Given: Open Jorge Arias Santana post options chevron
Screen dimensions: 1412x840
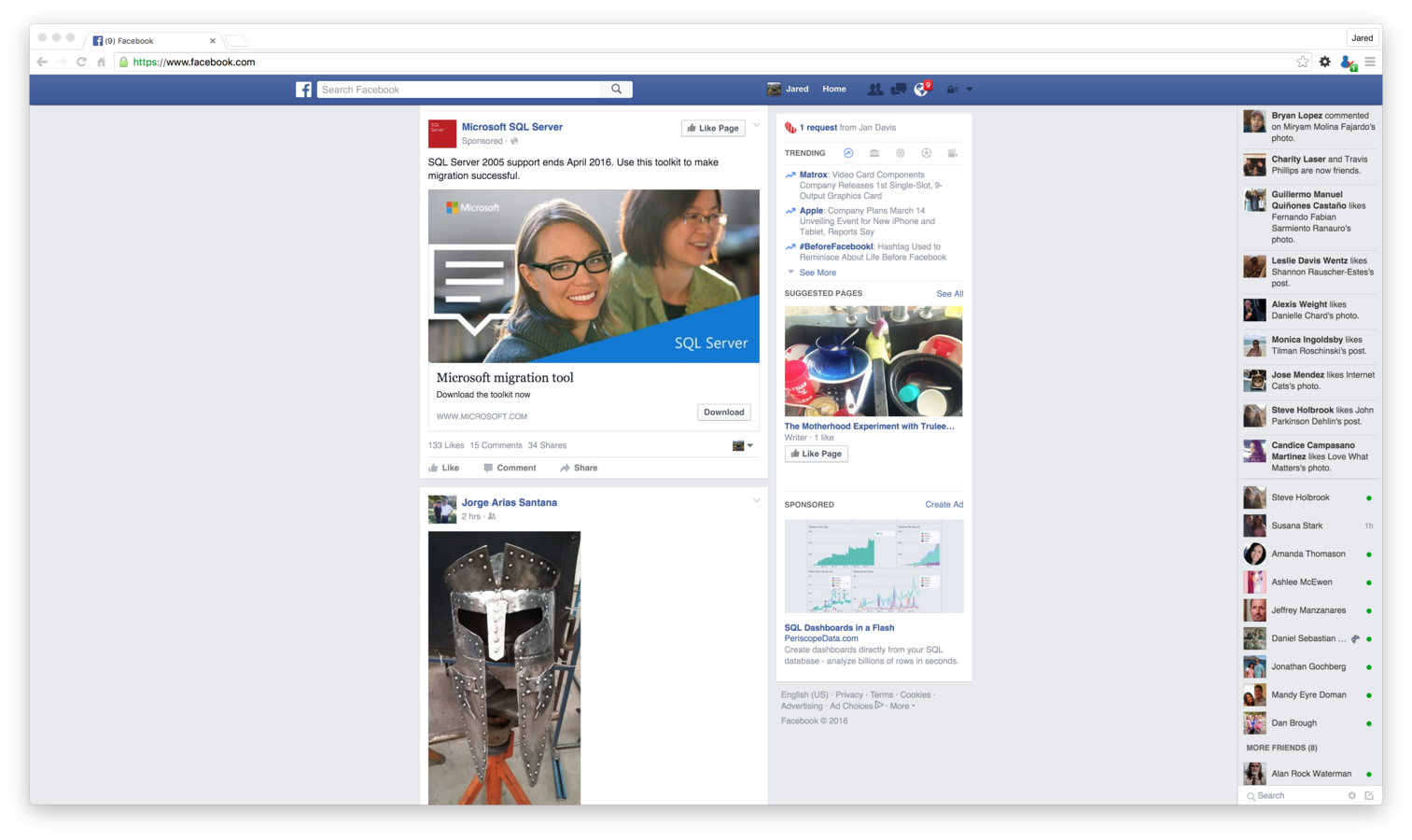Looking at the screenshot, I should pyautogui.click(x=757, y=500).
